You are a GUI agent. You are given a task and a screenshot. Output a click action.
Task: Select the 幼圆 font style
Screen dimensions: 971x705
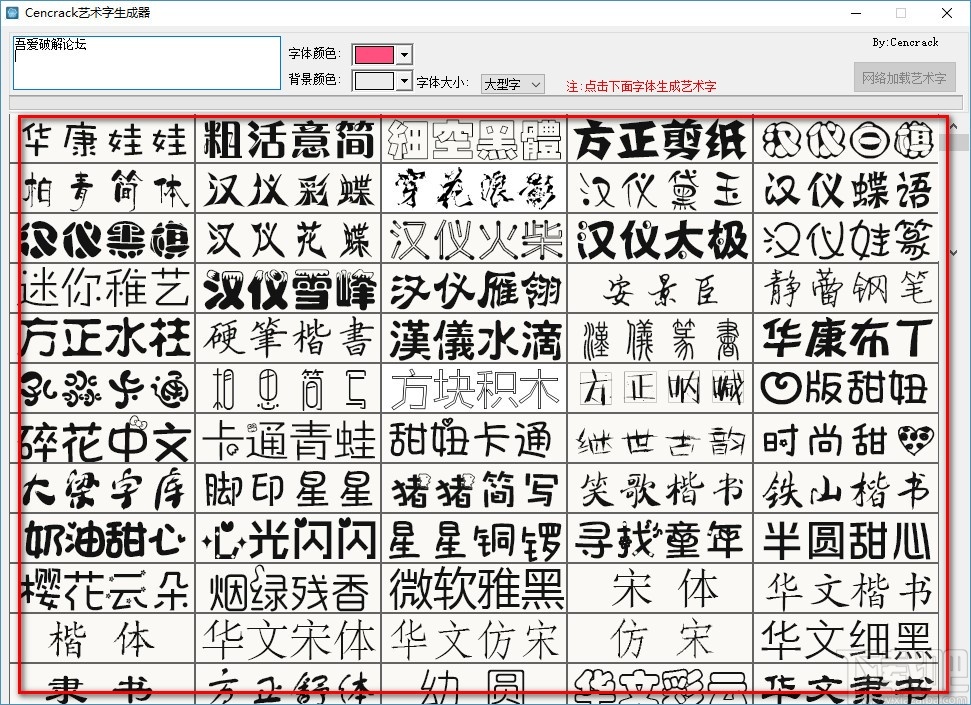[473, 688]
